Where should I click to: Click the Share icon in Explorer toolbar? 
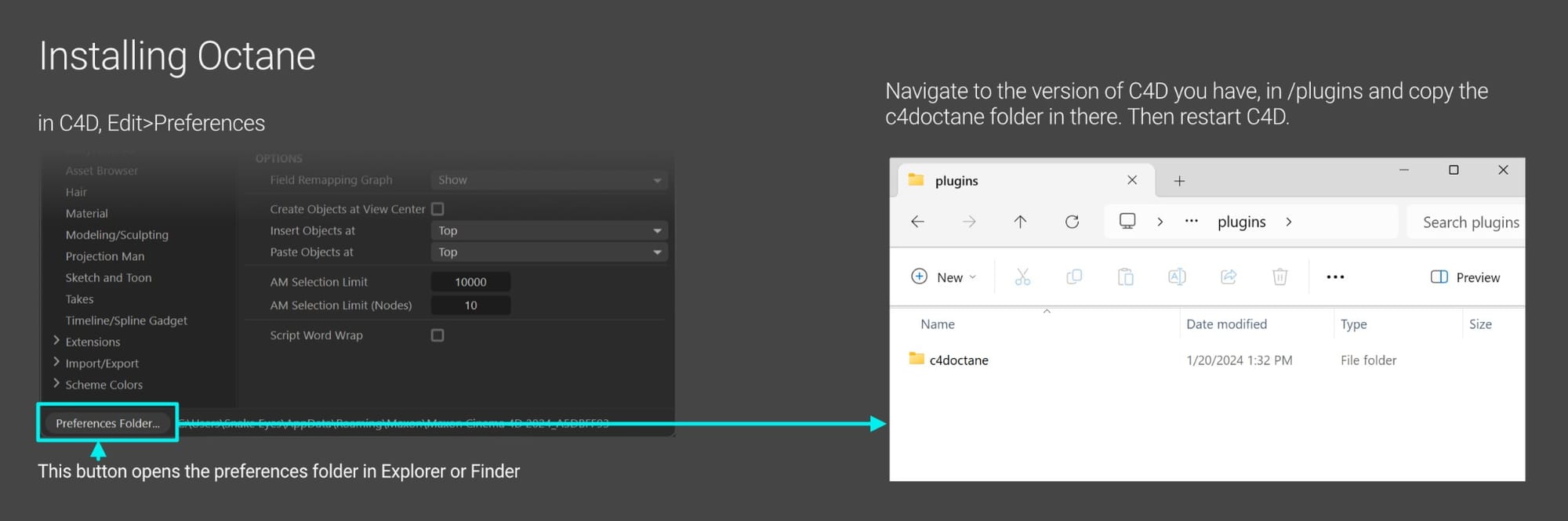pos(1229,277)
